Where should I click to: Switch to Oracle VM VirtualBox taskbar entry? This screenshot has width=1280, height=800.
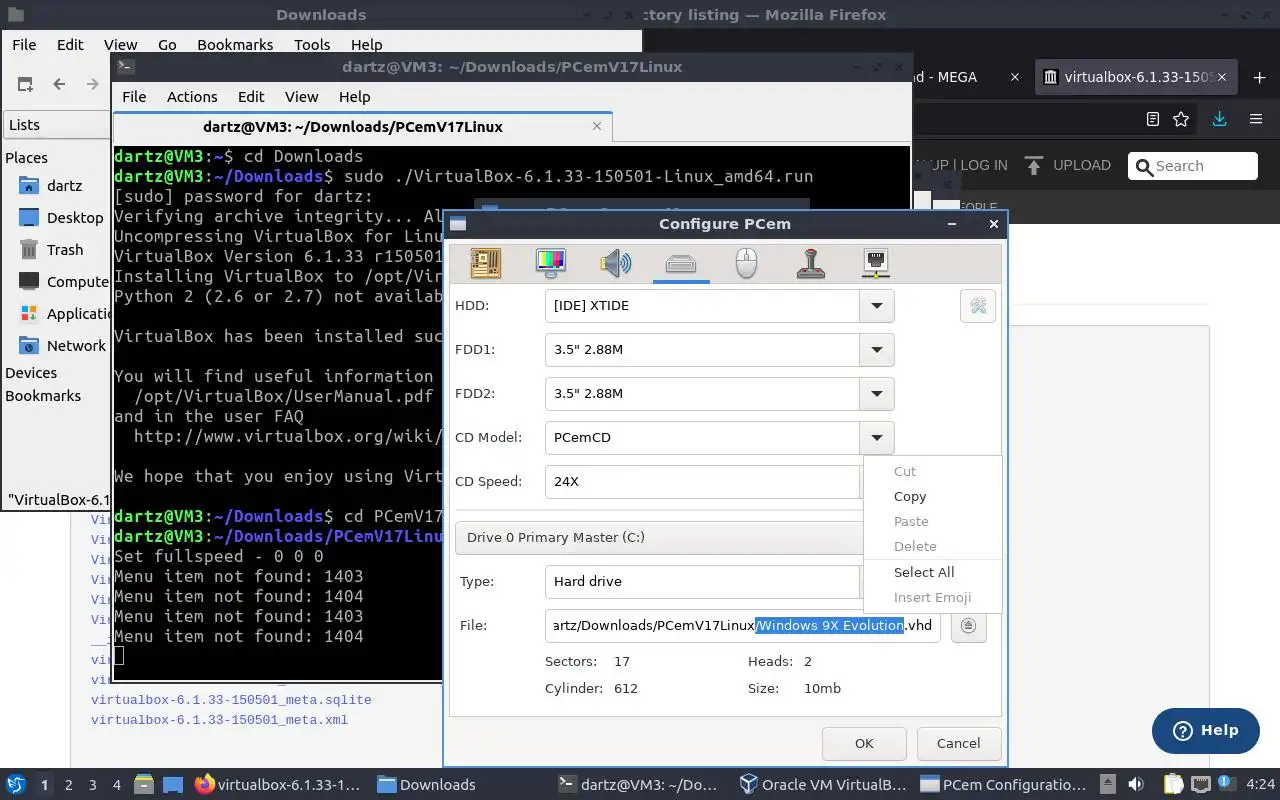click(822, 785)
